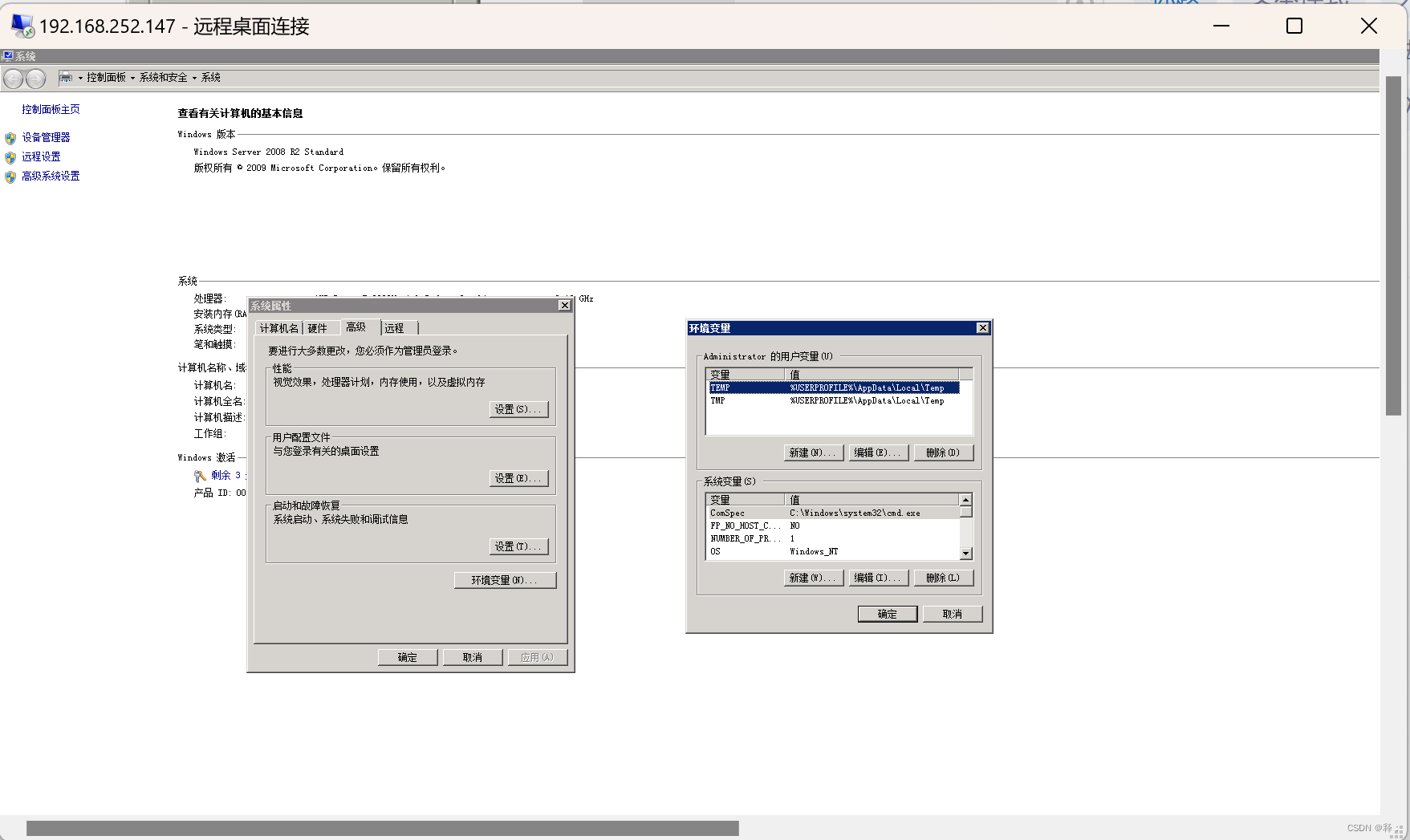This screenshot has height=840, width=1410.
Task: Close the 系统属性 dialog with its X
Action: pyautogui.click(x=564, y=306)
